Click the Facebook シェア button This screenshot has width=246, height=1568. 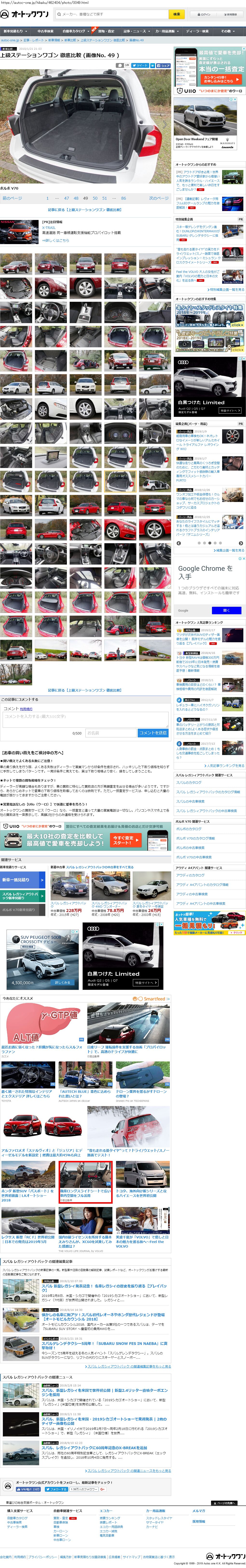pyautogui.click(x=163, y=65)
